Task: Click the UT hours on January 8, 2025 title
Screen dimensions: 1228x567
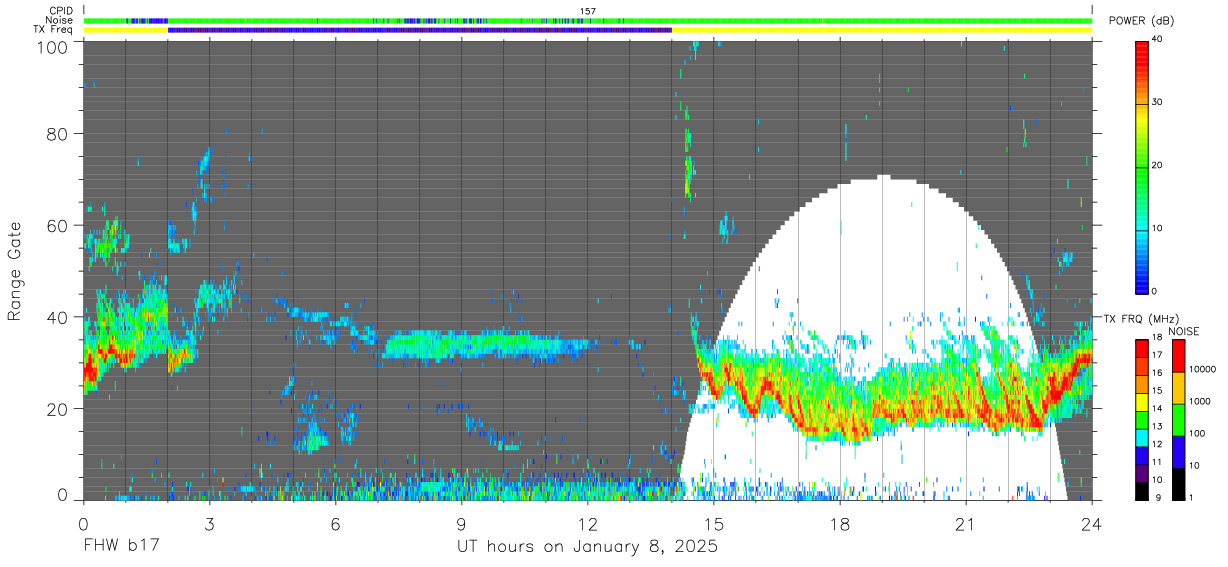Action: (x=587, y=547)
